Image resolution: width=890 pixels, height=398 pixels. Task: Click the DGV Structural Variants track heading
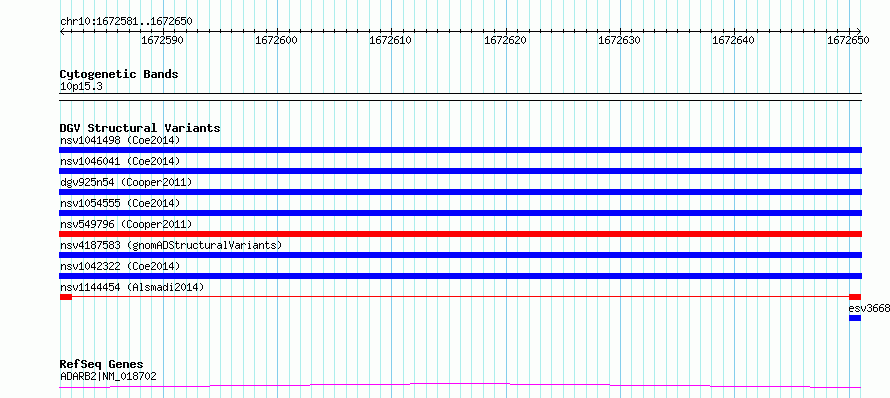point(140,128)
